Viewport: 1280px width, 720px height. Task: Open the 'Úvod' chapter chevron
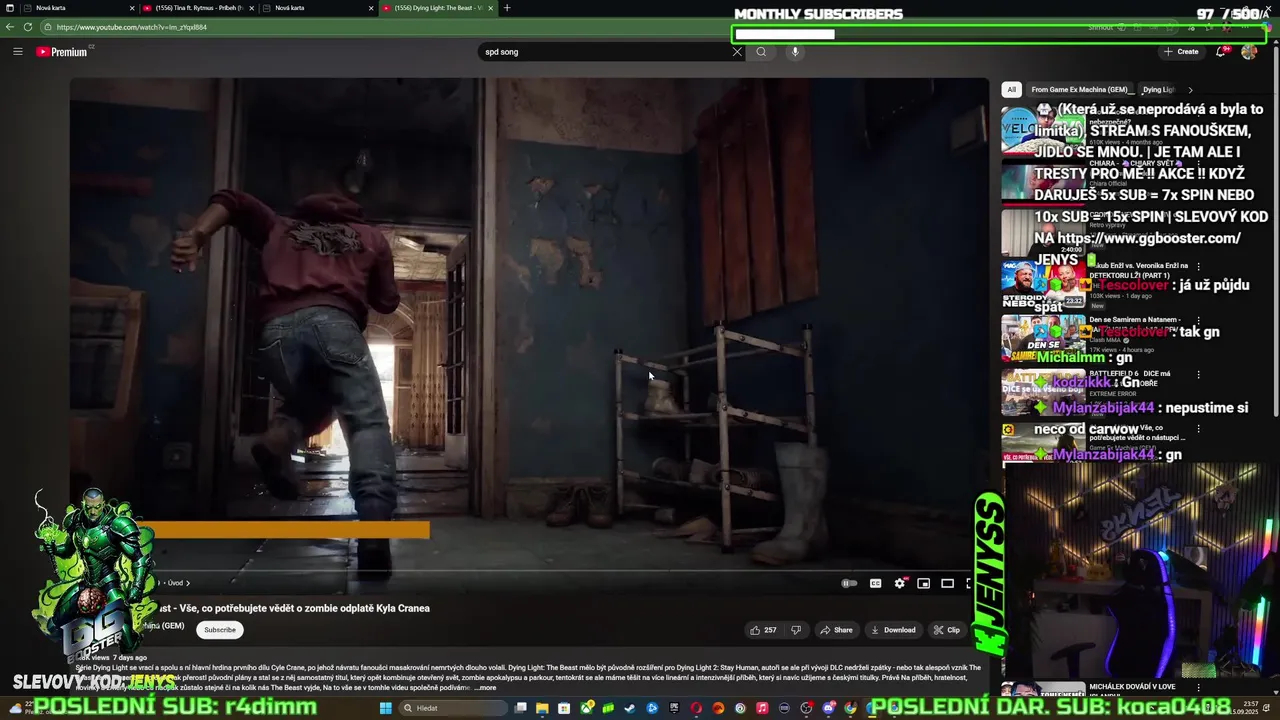187,583
